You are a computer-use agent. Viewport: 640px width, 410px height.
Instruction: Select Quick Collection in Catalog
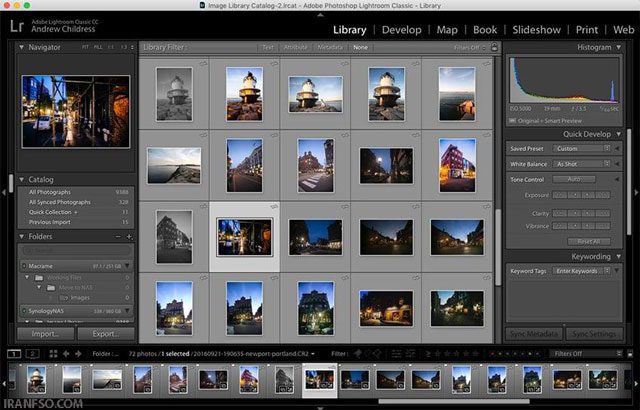[x=78, y=212]
